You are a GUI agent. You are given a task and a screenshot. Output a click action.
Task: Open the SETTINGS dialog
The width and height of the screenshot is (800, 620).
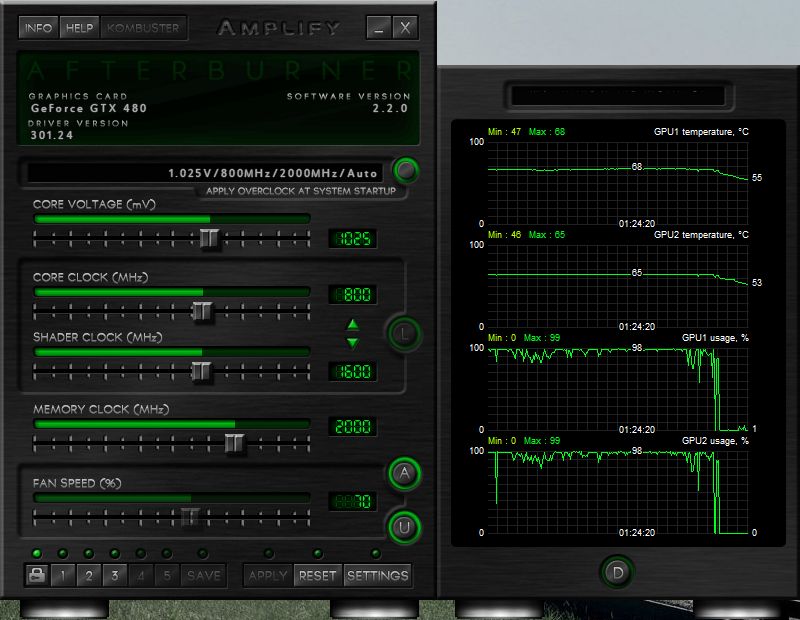[x=378, y=575]
